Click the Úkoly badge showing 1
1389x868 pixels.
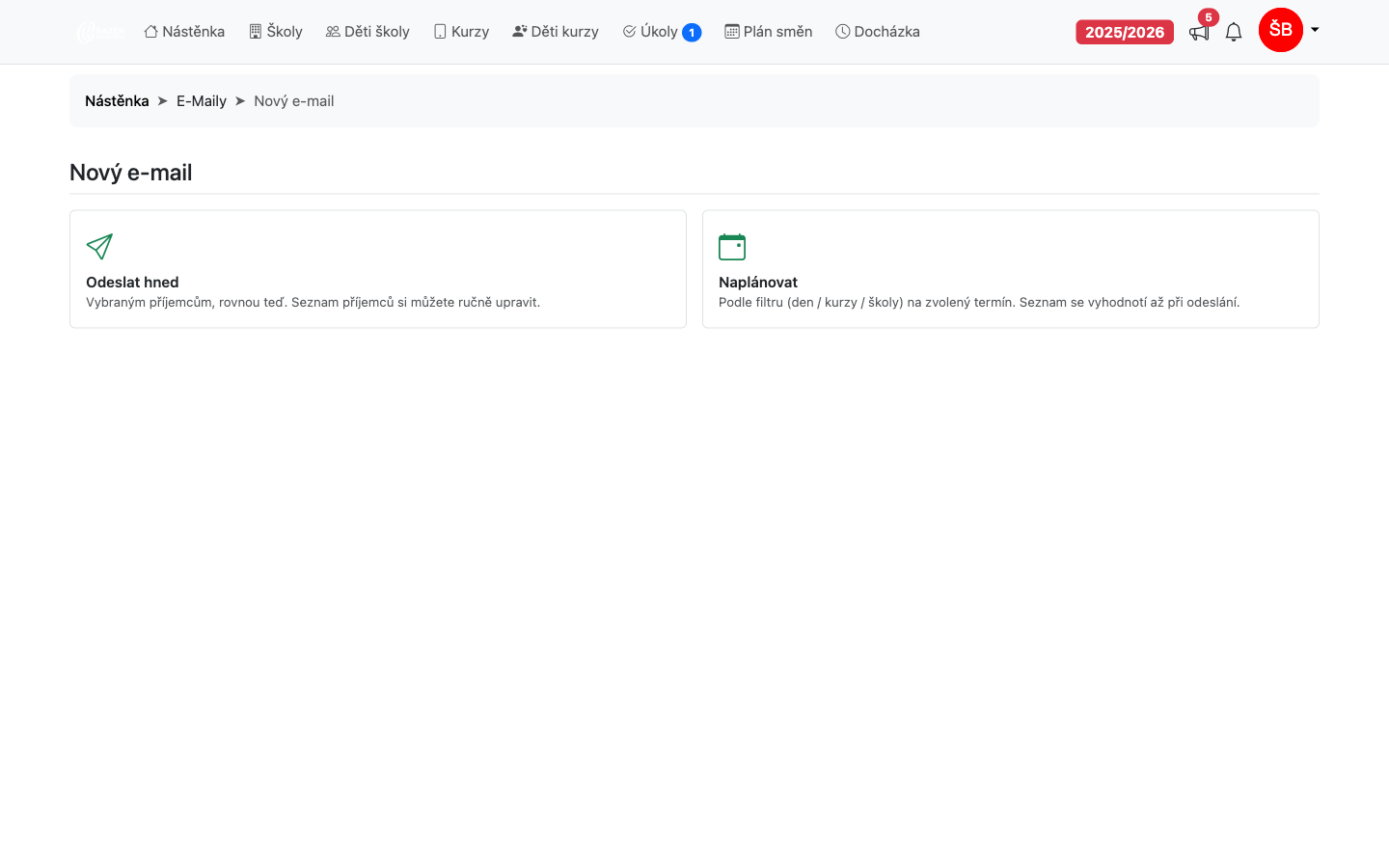(692, 33)
